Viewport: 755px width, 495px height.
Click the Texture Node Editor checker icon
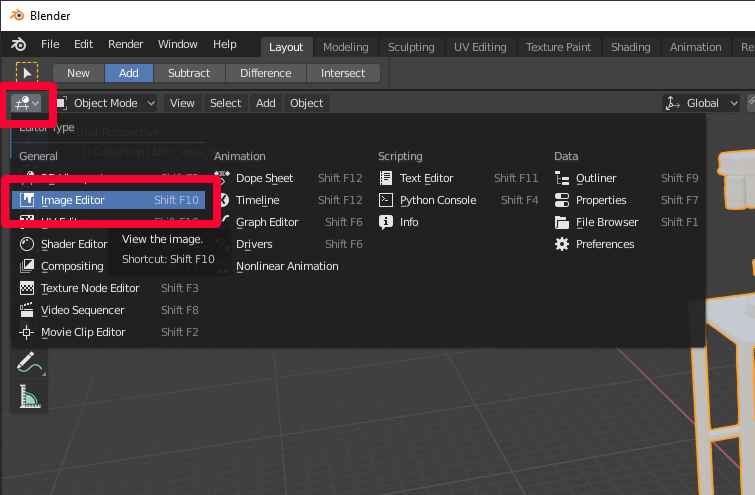pos(27,288)
